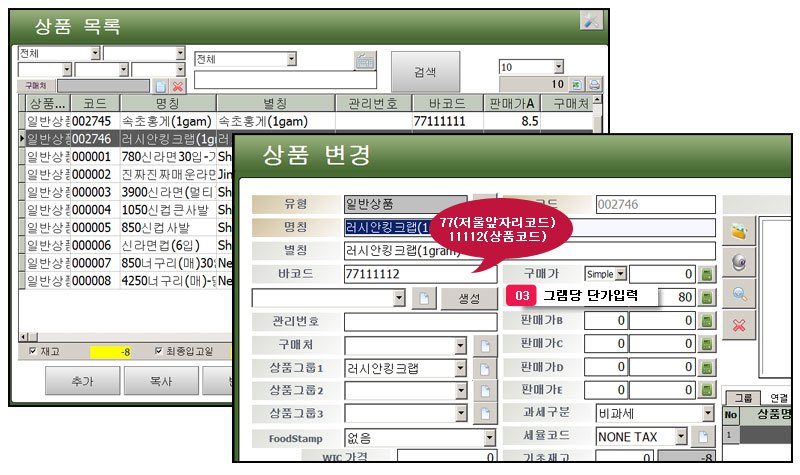
Task: Print list with printer icon
Action: pyautogui.click(x=594, y=85)
